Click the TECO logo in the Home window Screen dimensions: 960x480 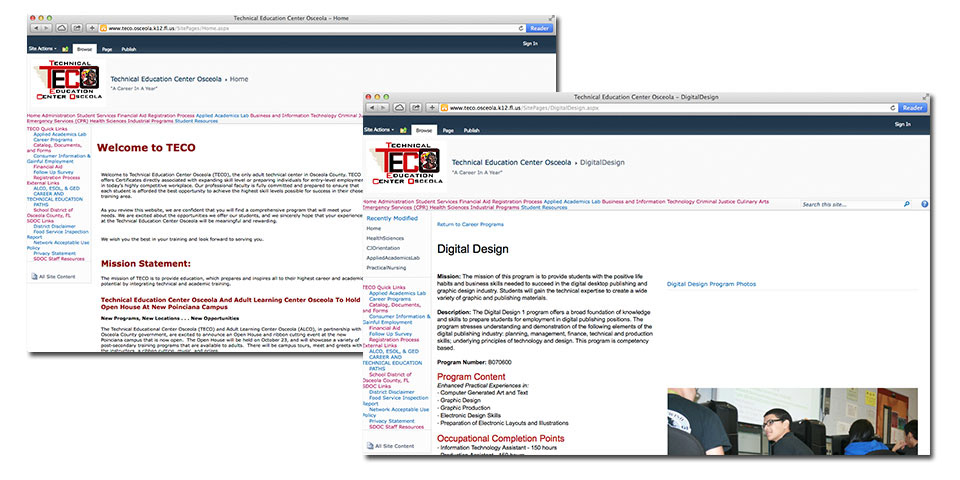click(x=67, y=80)
